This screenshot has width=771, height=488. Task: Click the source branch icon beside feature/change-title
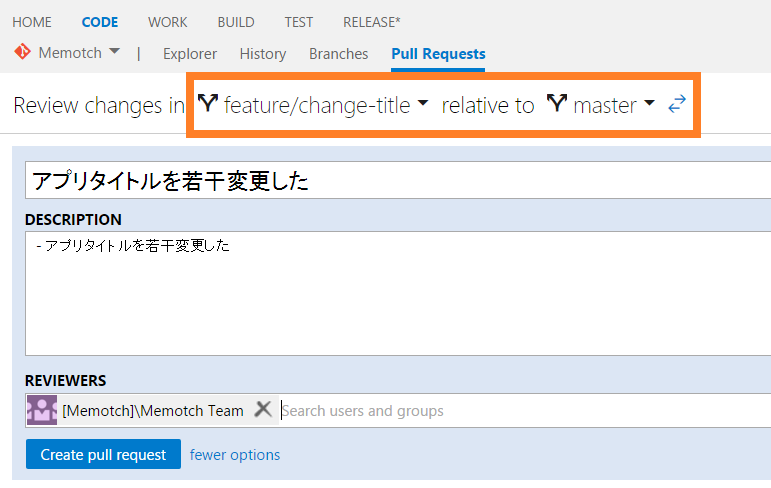(x=208, y=103)
